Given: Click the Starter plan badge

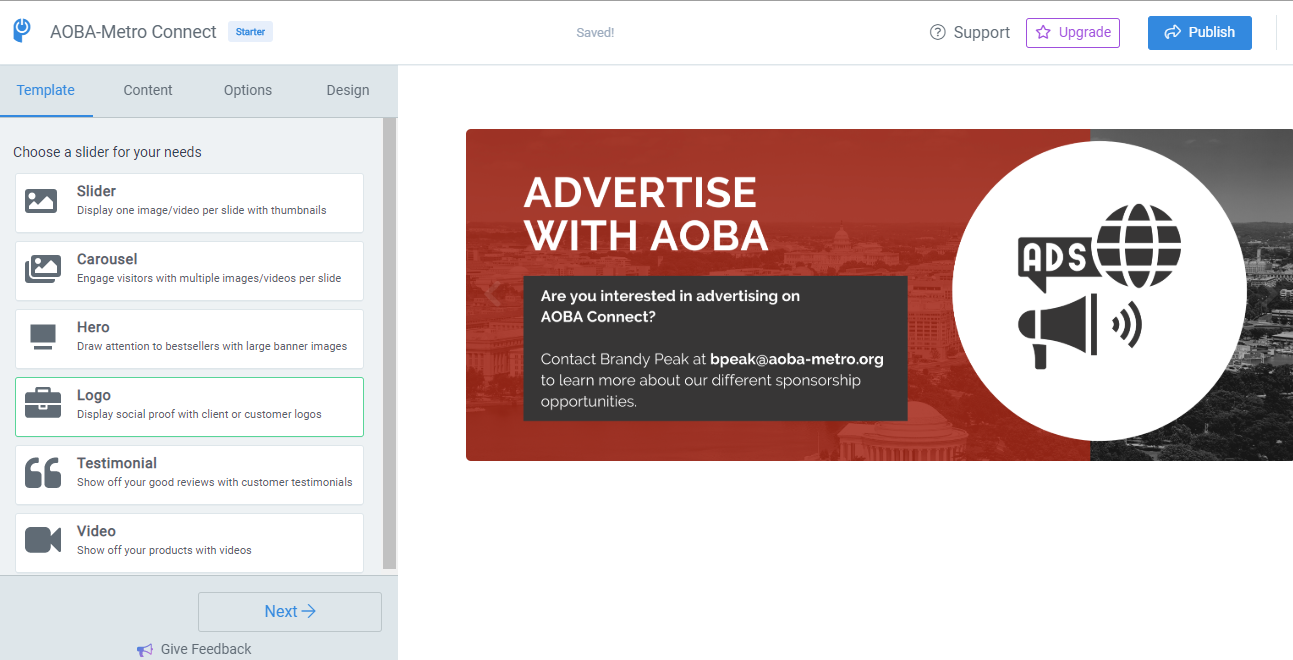Looking at the screenshot, I should (250, 32).
